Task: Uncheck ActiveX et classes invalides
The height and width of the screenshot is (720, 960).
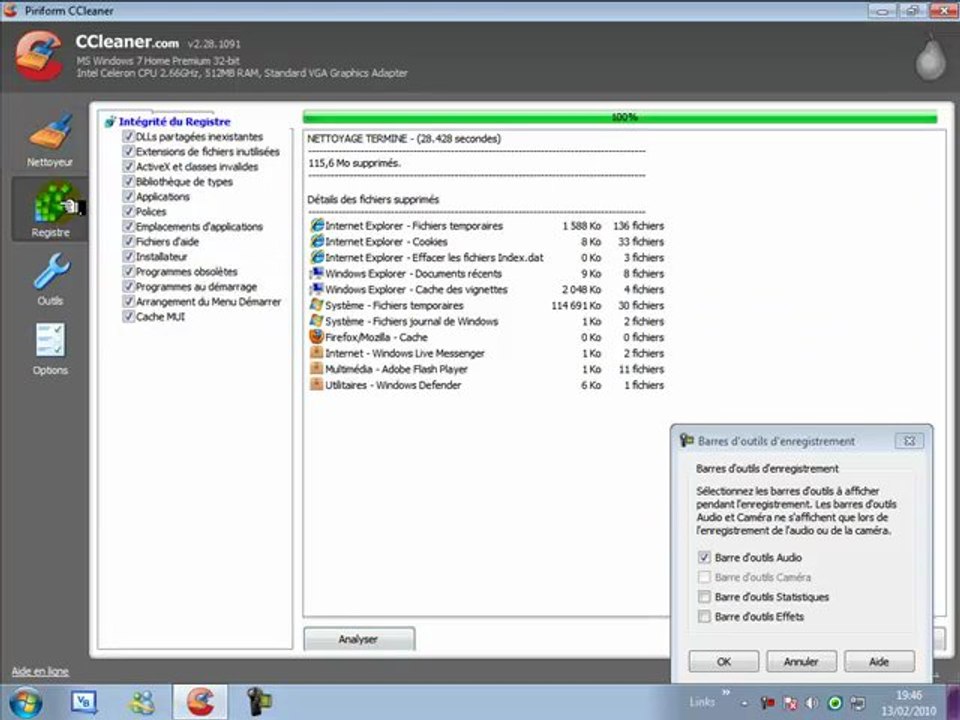Action: (128, 167)
